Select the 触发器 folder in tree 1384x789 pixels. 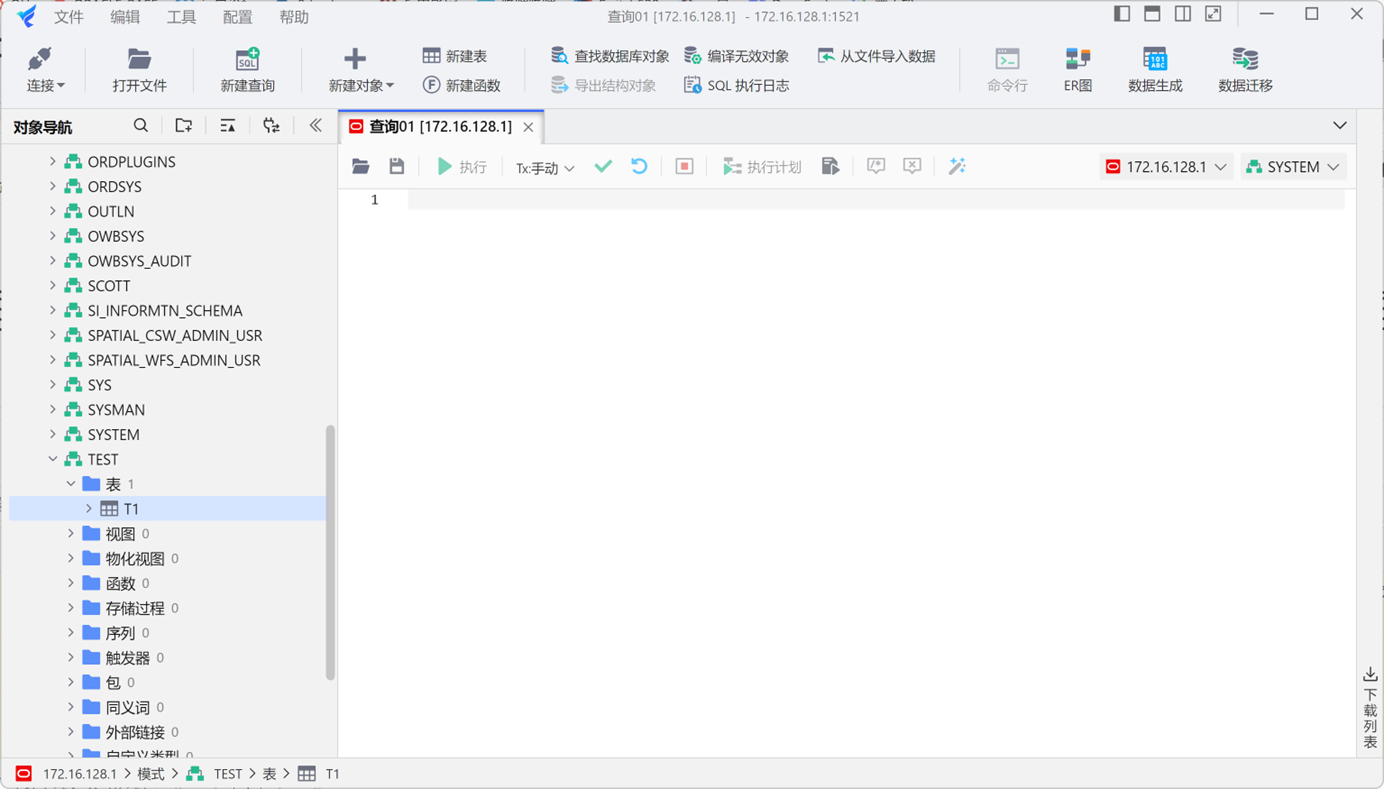(x=128, y=658)
